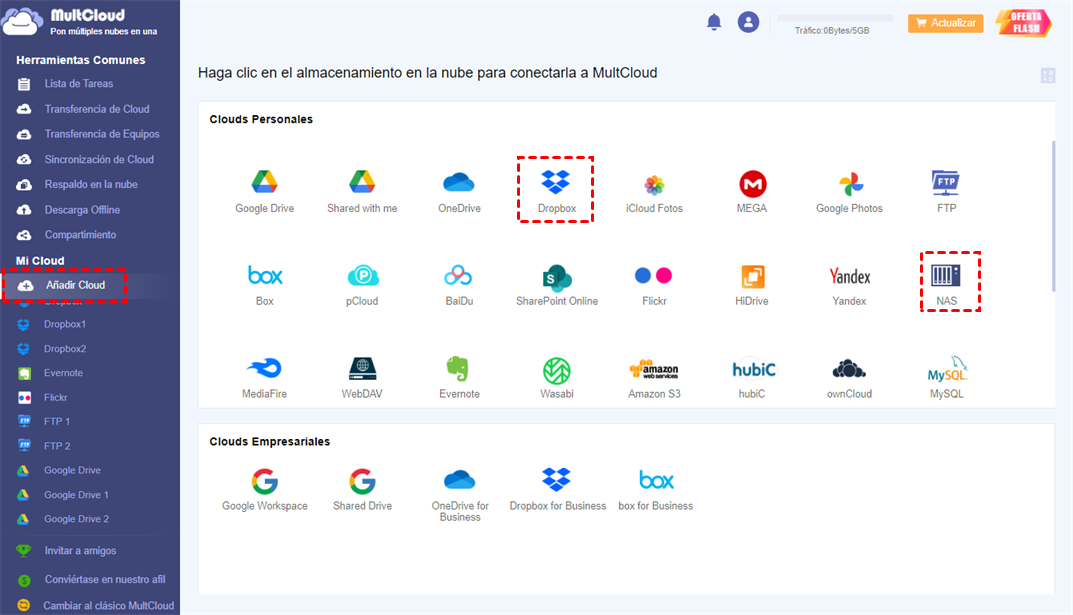Connect the Yandex cloud

(849, 285)
